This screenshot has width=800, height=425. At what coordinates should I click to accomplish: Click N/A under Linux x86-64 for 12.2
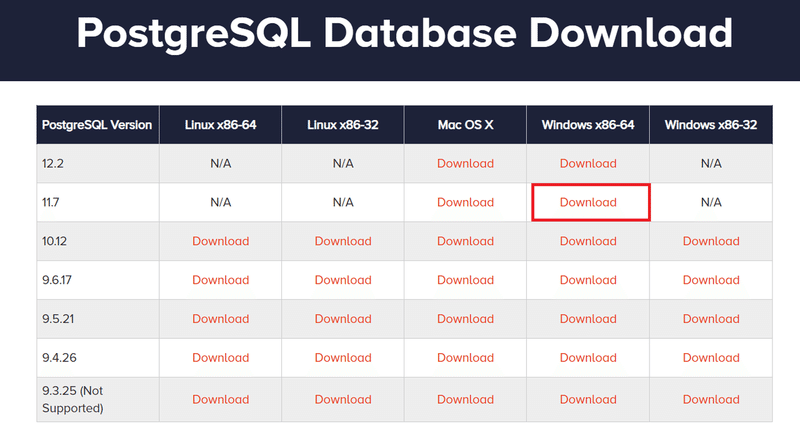[220, 163]
